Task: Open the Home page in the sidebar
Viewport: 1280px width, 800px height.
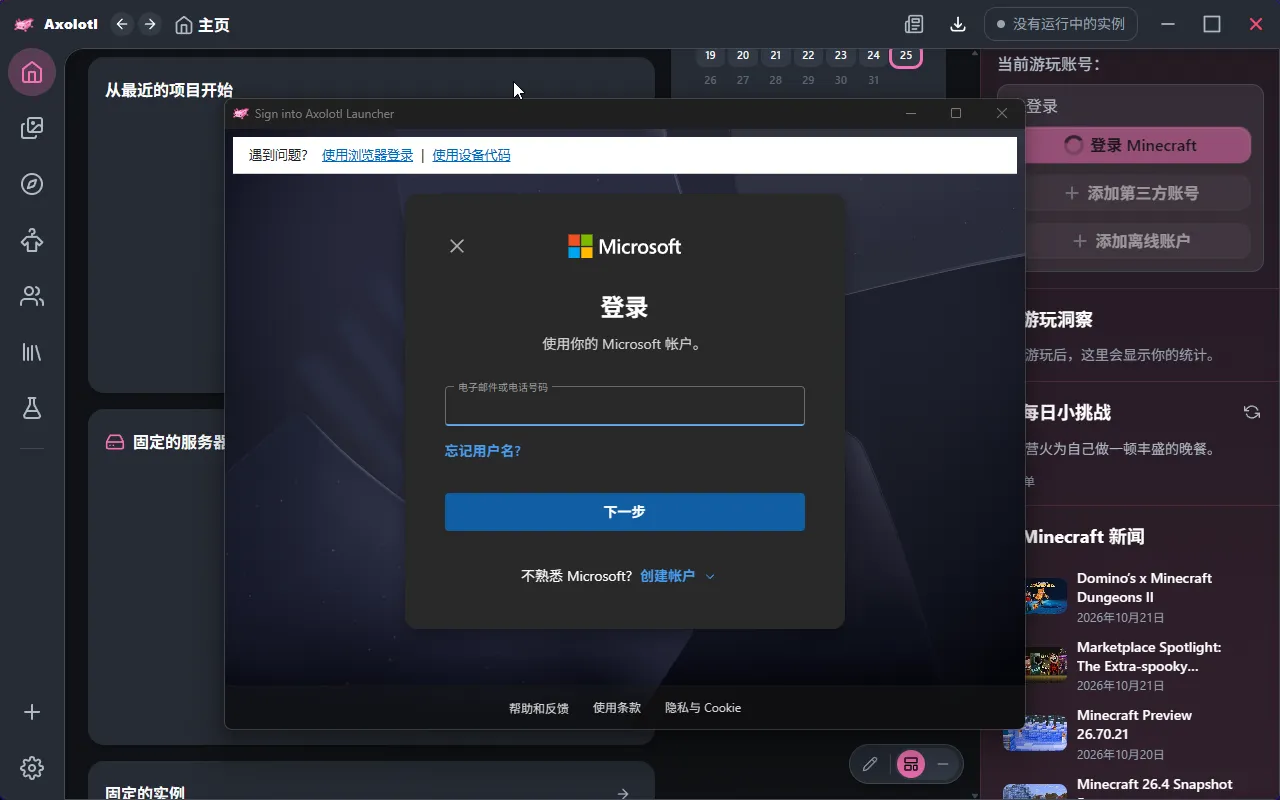Action: tap(32, 72)
